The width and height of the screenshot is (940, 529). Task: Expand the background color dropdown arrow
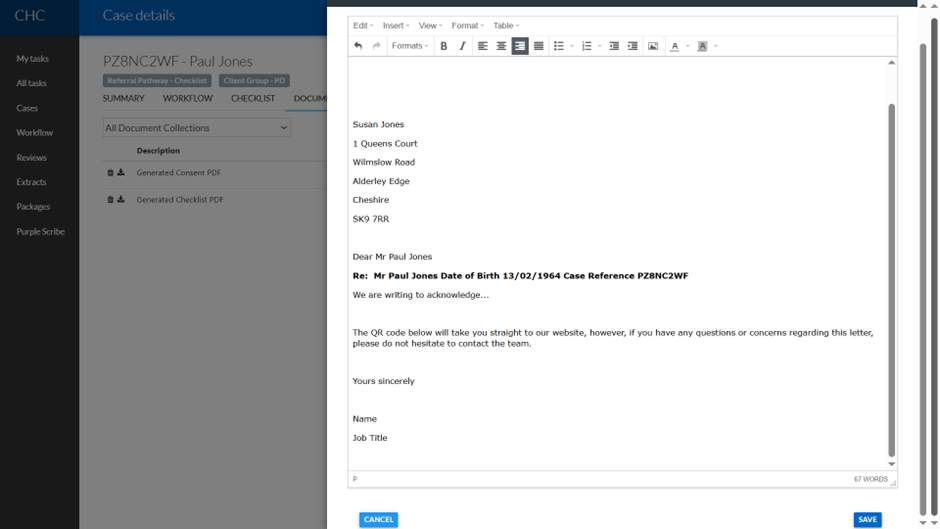click(716, 46)
